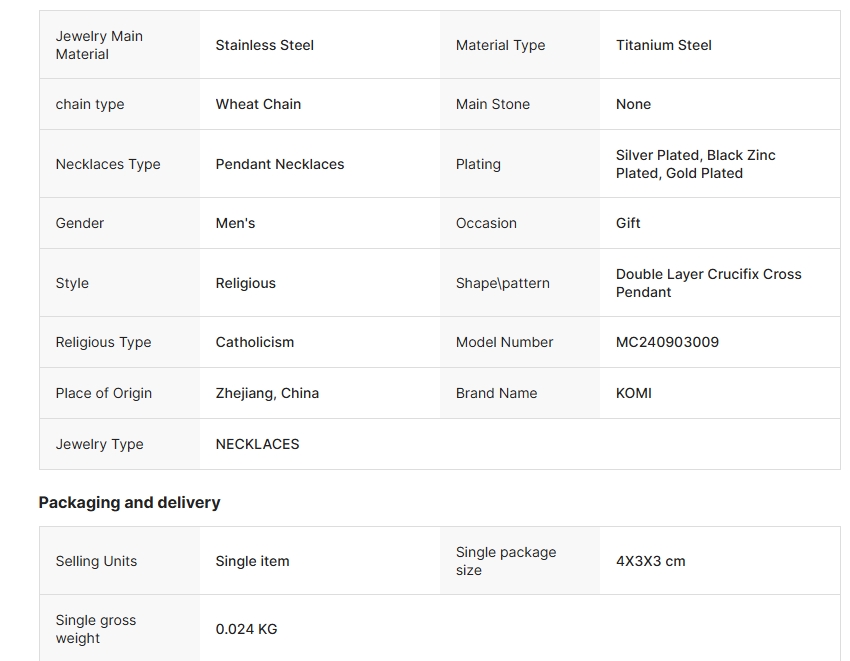The image size is (850, 661).
Task: Select the KOMI brand name value
Action: click(x=634, y=393)
